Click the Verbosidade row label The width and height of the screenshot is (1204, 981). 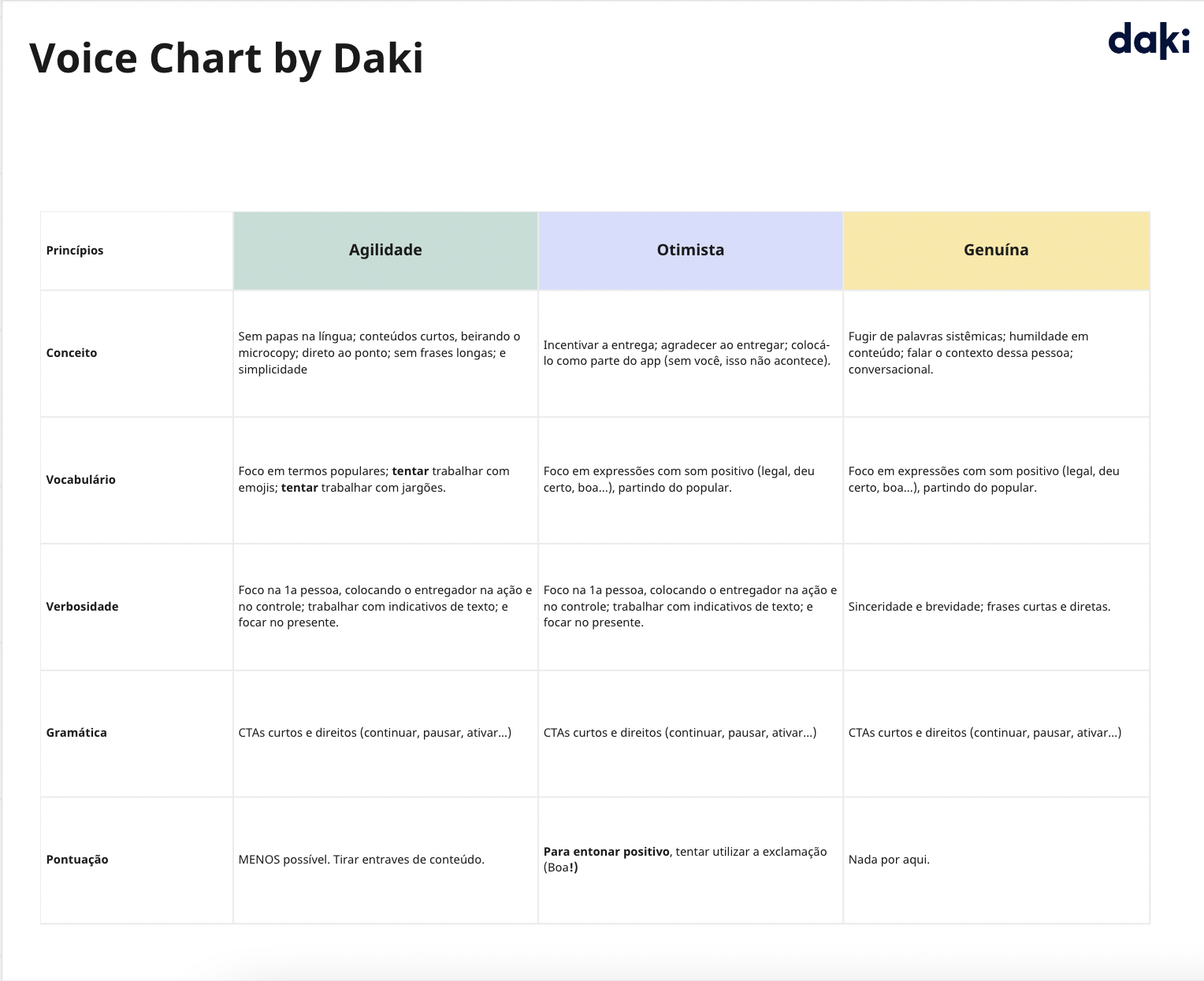coord(82,607)
